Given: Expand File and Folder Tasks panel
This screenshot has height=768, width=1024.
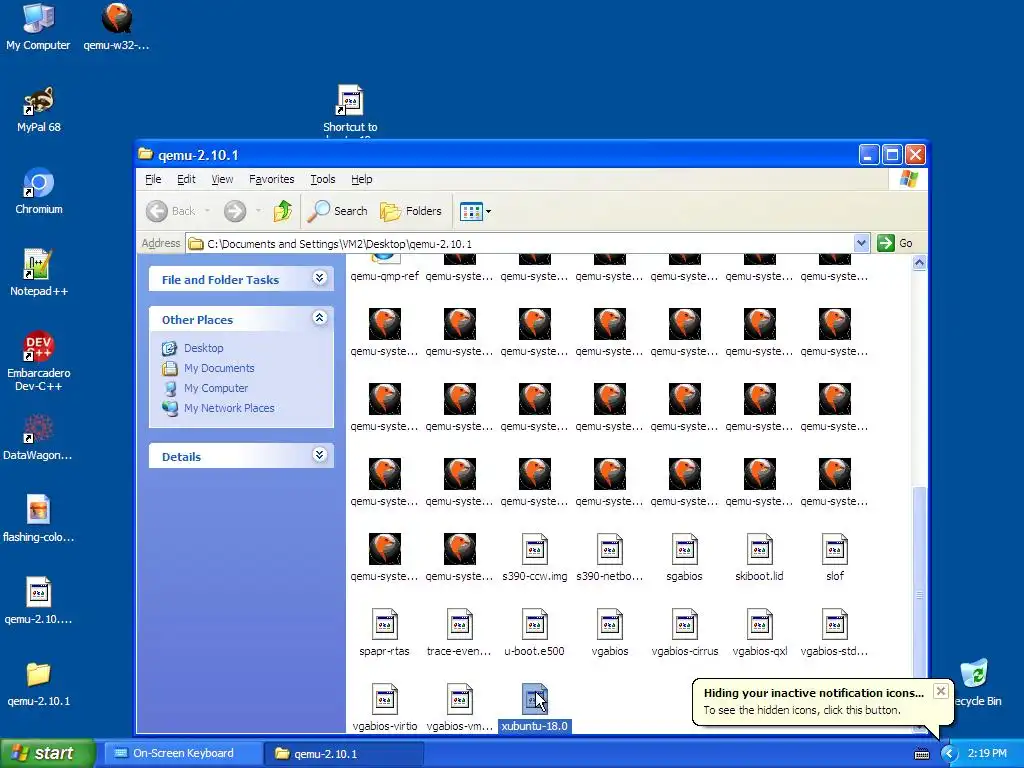Looking at the screenshot, I should point(319,278).
